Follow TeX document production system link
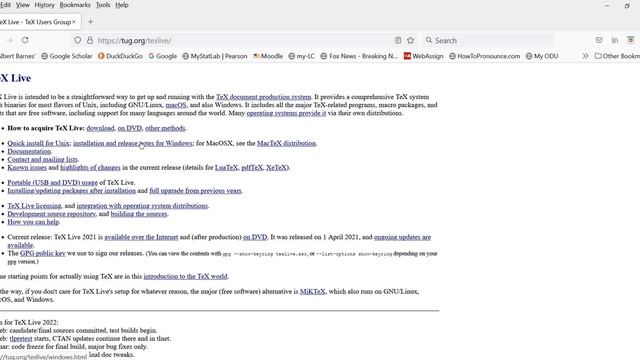 (x=263, y=97)
